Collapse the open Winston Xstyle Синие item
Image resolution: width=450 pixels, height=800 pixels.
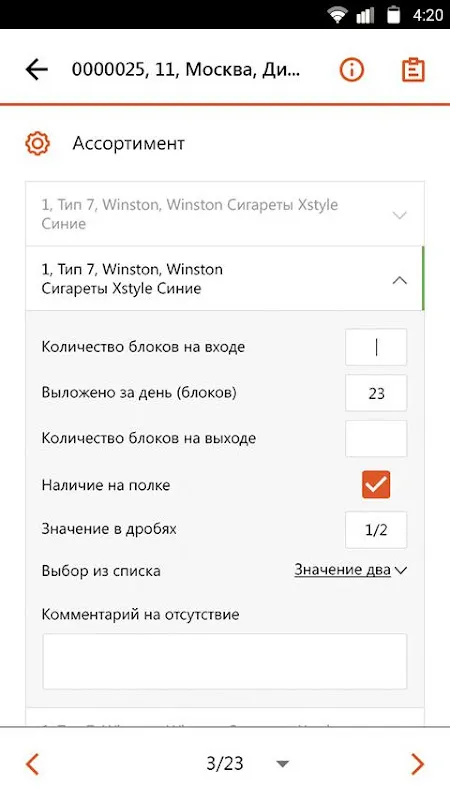[224, 279]
